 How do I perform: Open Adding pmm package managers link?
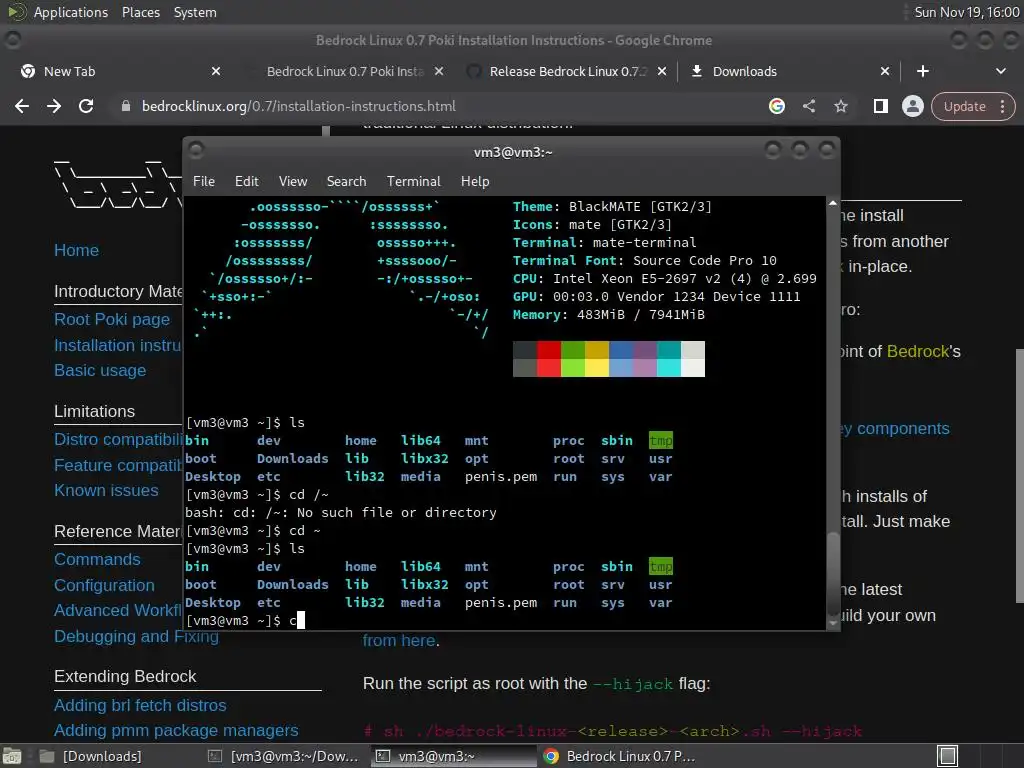(176, 730)
